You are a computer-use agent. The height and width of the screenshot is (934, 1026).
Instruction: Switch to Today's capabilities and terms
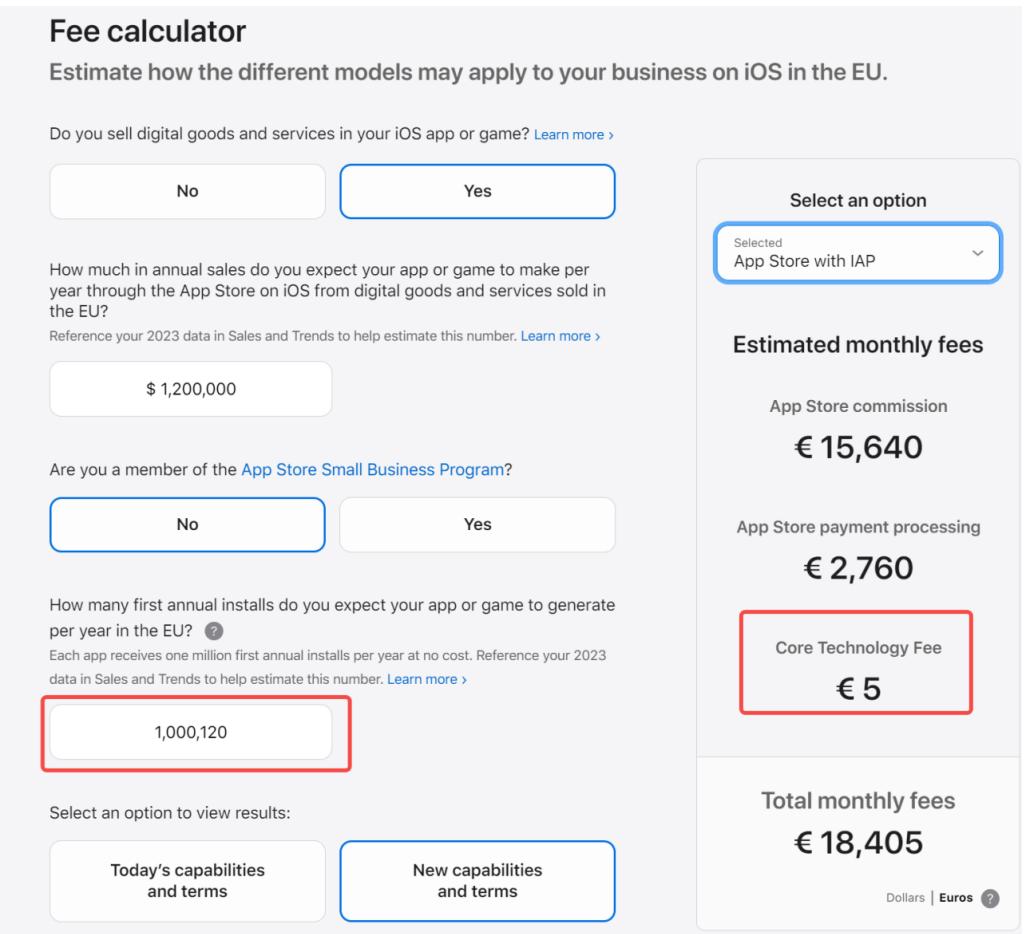[187, 880]
